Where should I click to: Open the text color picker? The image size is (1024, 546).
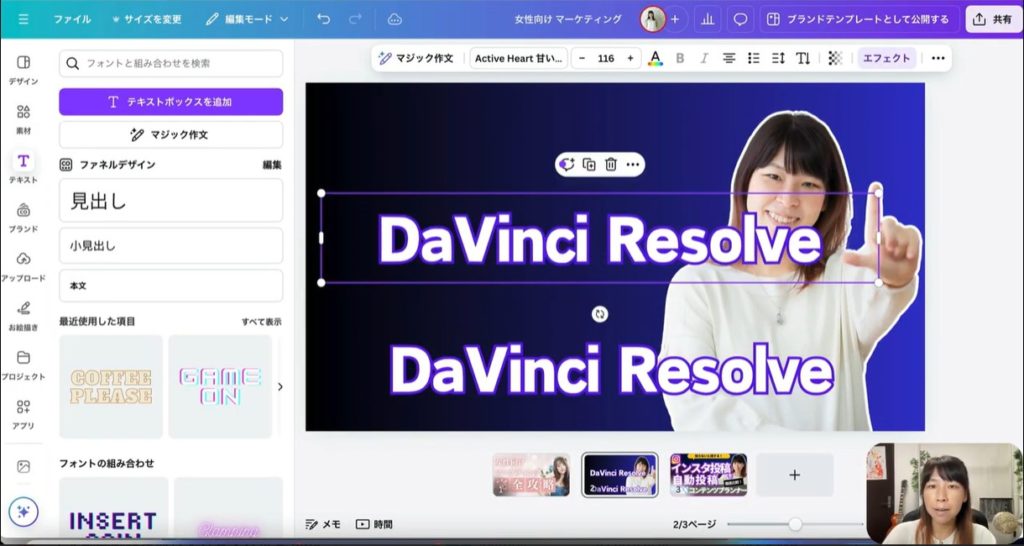pos(655,58)
